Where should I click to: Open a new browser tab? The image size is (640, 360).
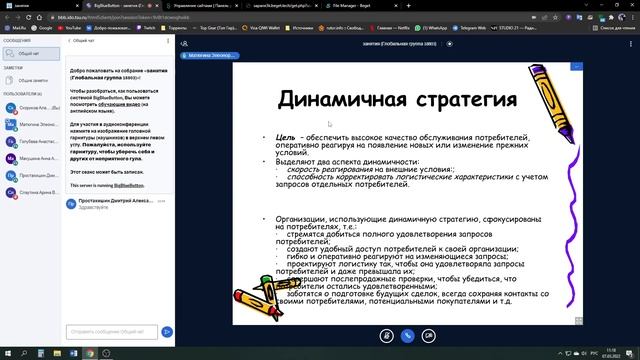408,6
